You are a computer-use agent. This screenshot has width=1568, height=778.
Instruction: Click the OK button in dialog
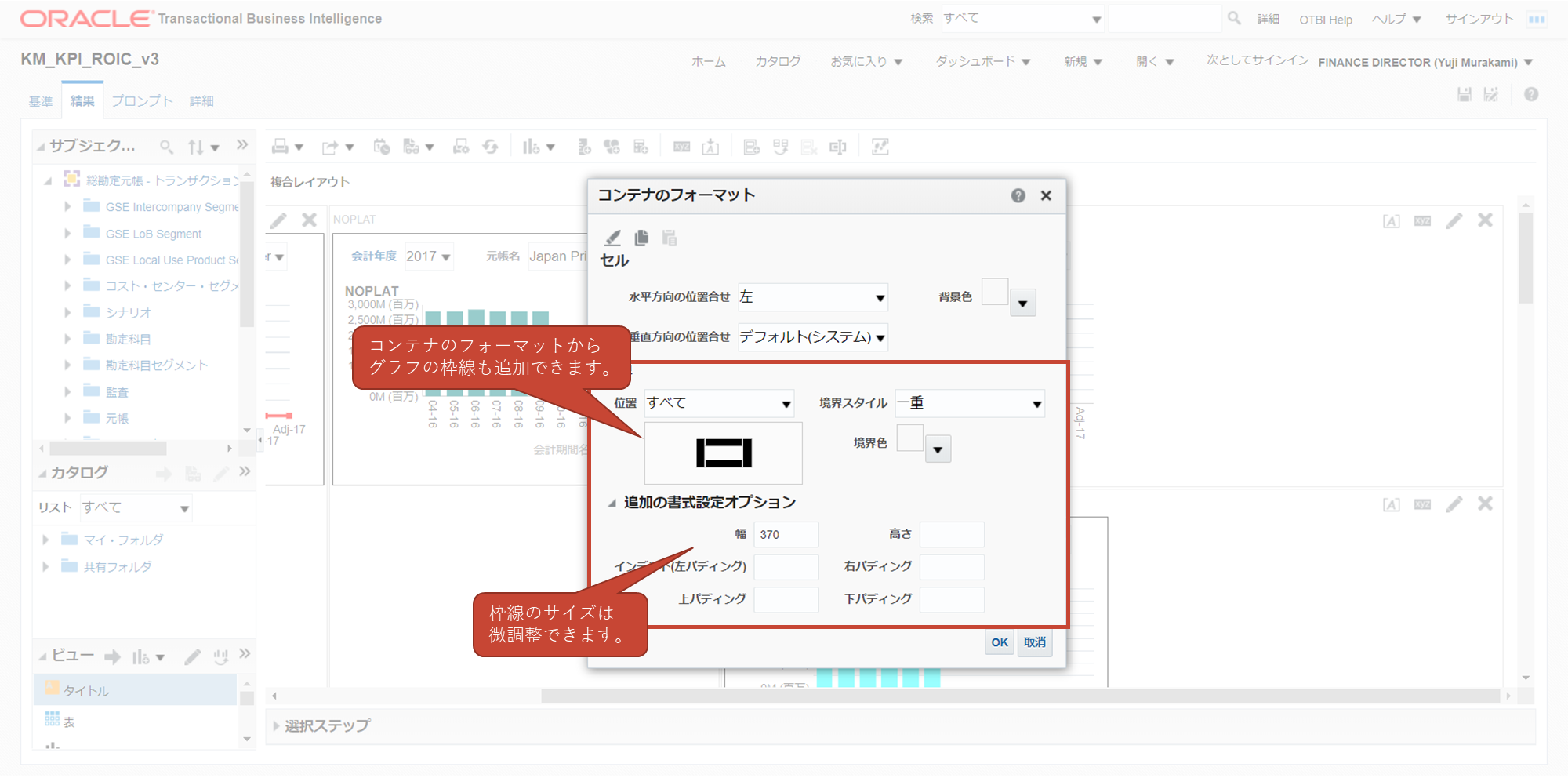pyautogui.click(x=1000, y=642)
